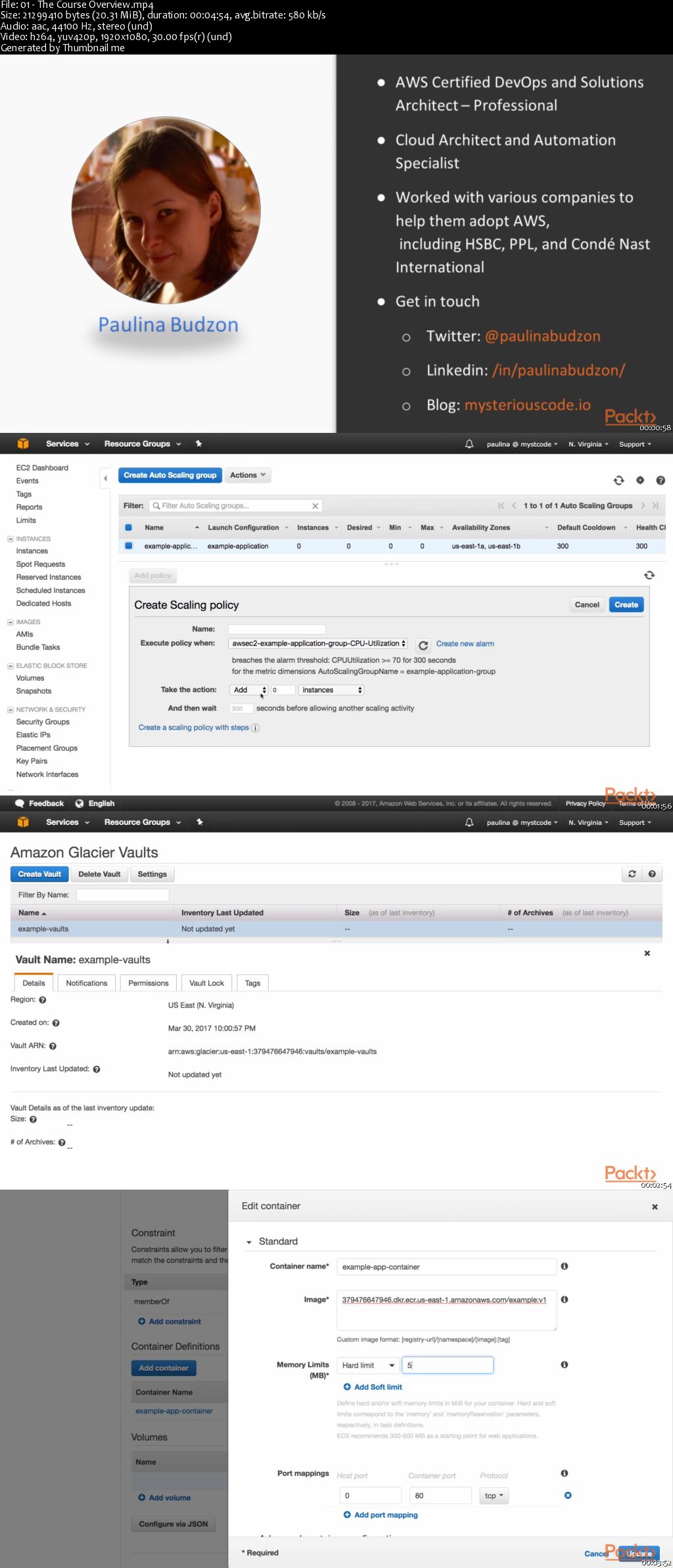Click the Container name input field
This screenshot has height=1568, width=673.
coord(447,1266)
